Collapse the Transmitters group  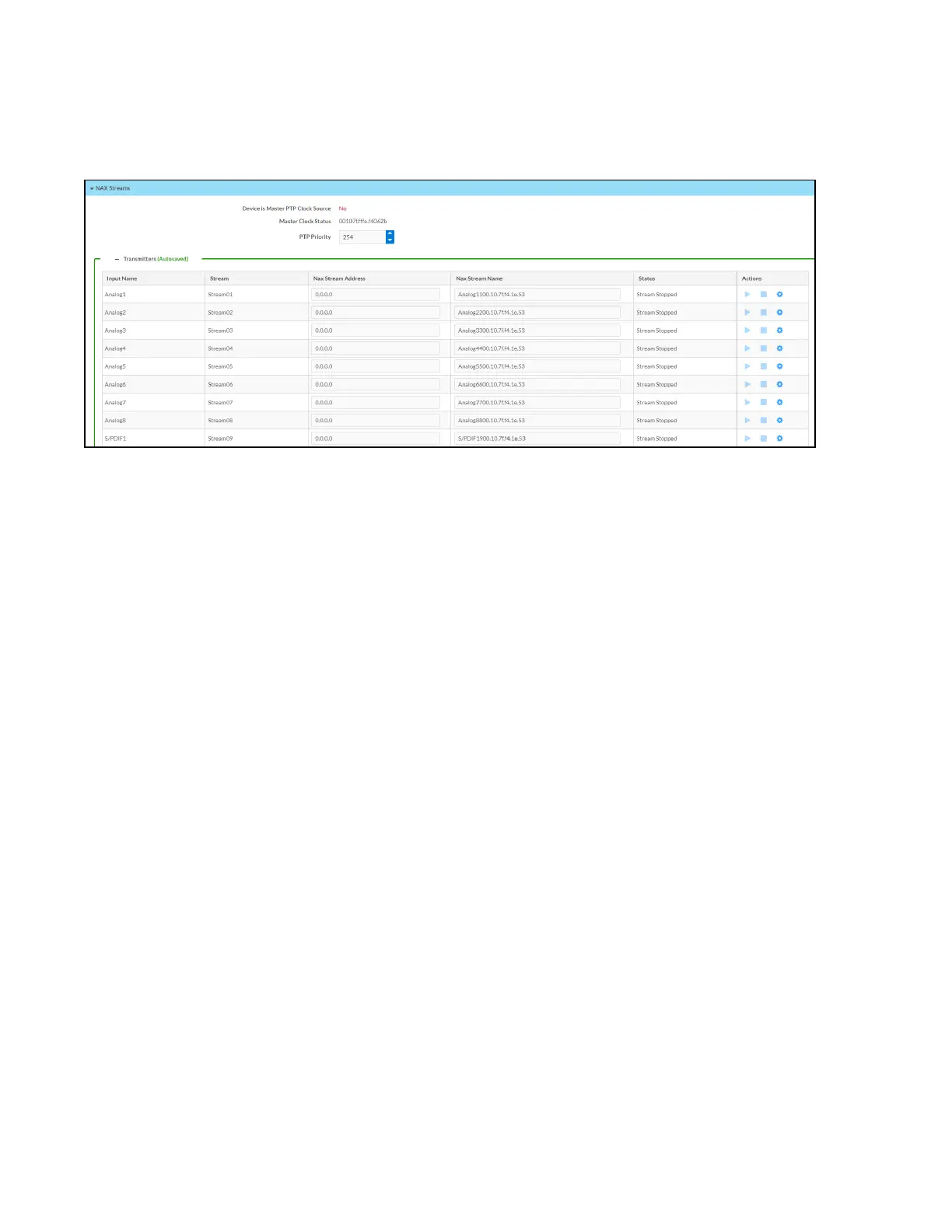(x=117, y=259)
